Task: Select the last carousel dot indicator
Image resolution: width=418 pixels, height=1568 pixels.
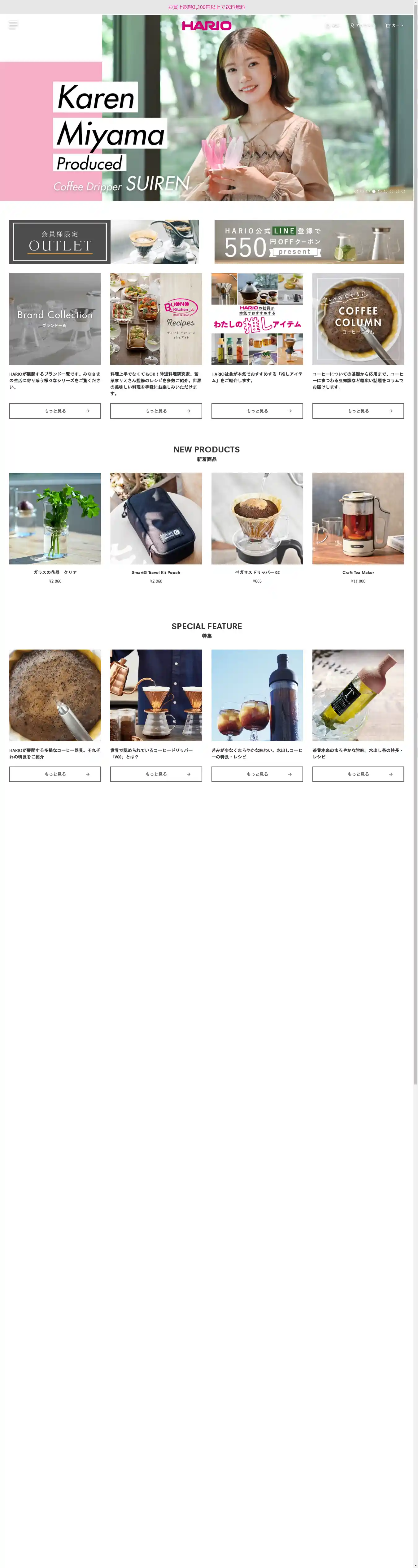Action: [403, 191]
